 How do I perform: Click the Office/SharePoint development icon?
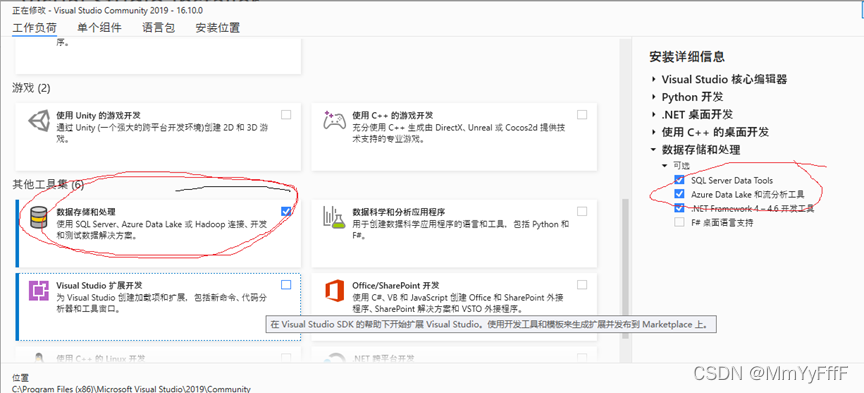pos(334,291)
